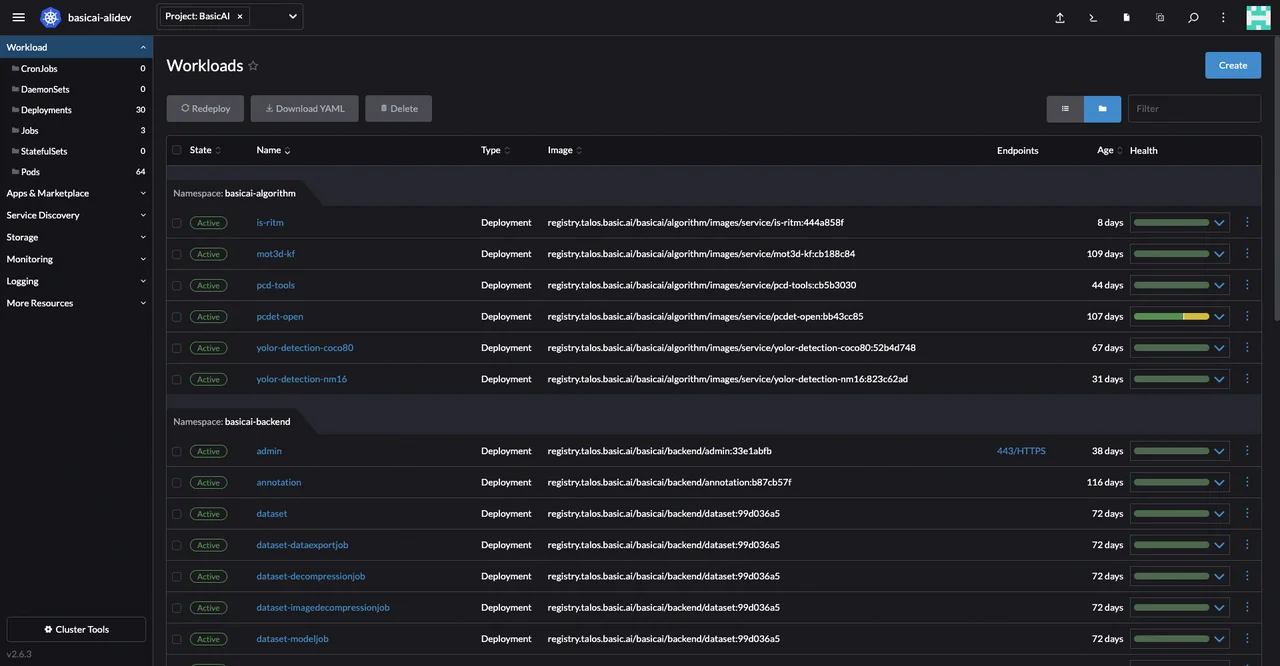
Task: Click the Import YAML upload icon
Action: tap(1060, 17)
